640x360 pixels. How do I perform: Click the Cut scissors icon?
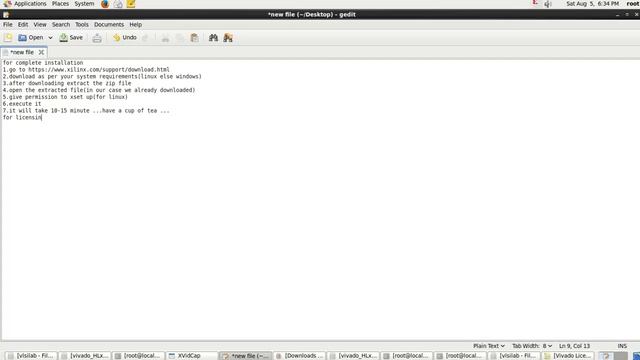[165, 38]
